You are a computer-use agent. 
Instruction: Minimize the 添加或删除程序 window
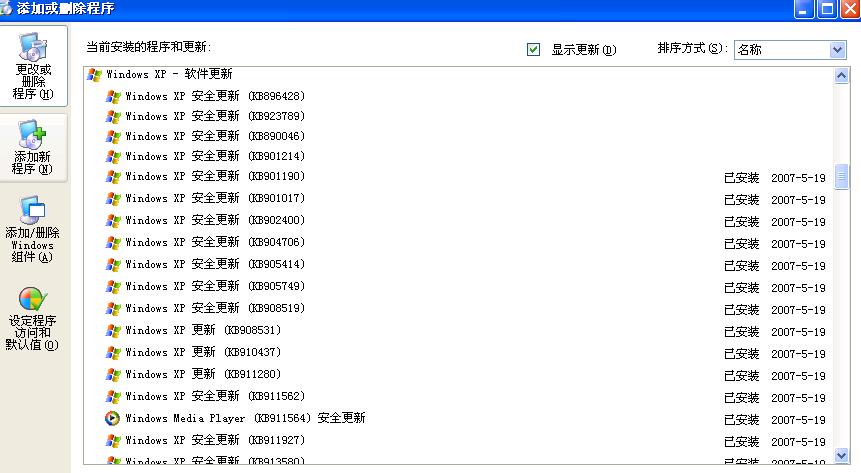click(804, 9)
